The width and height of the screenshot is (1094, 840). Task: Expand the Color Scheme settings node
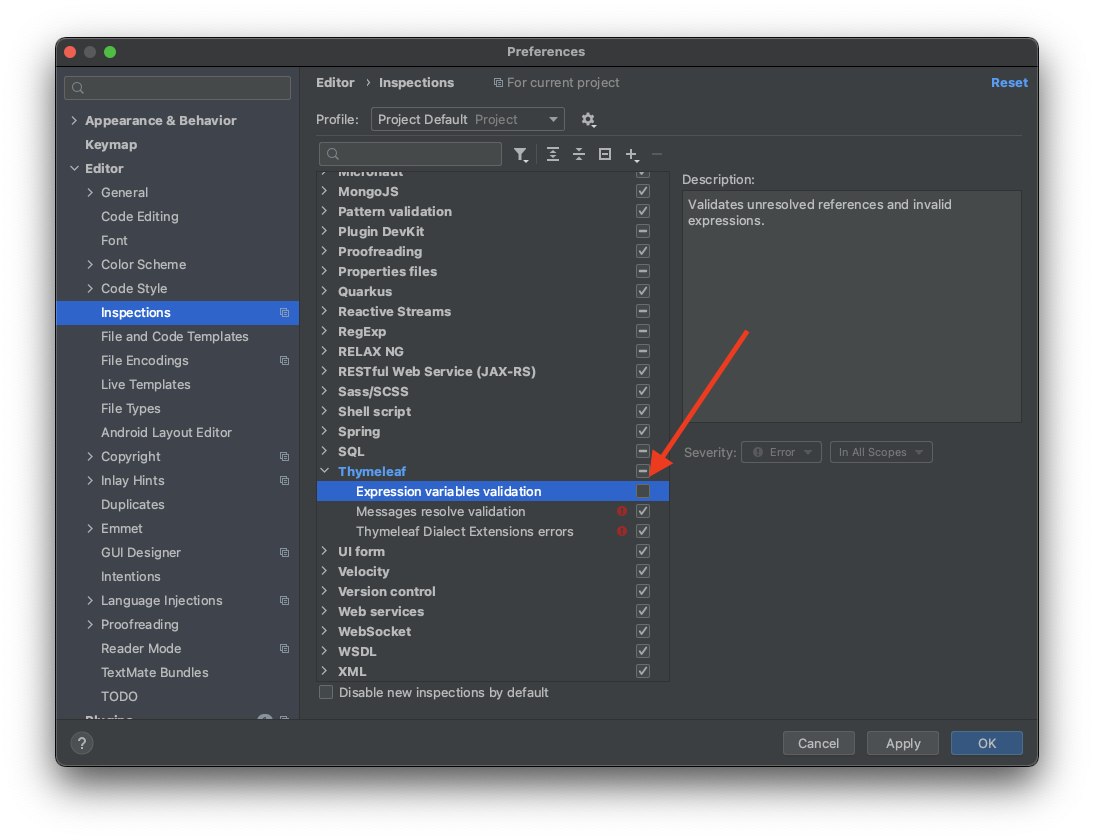pyautogui.click(x=90, y=264)
